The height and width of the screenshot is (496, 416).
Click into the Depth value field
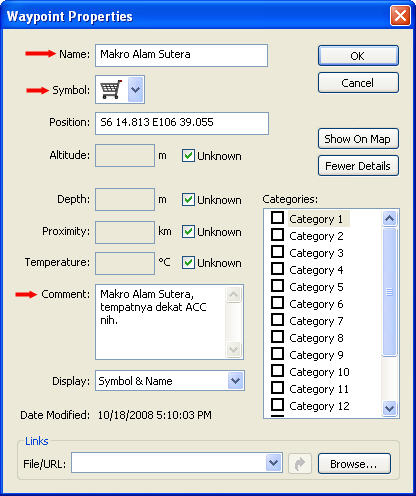tap(125, 199)
